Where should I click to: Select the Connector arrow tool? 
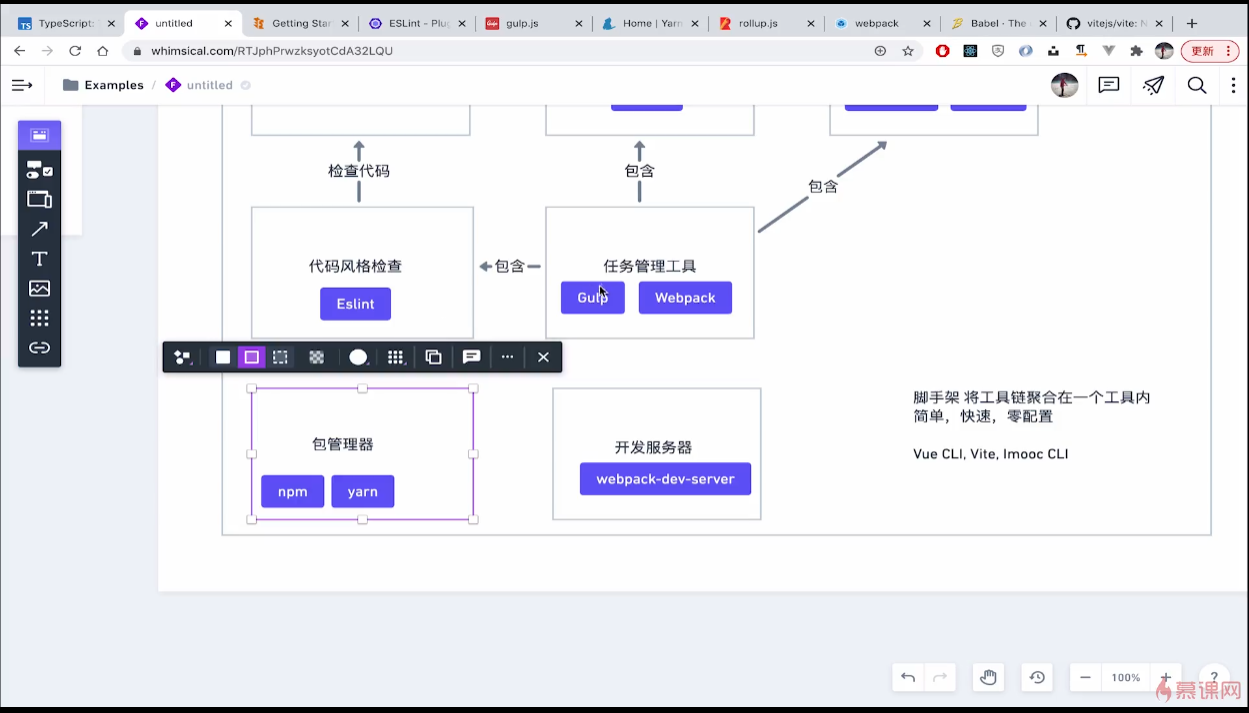pos(39,228)
